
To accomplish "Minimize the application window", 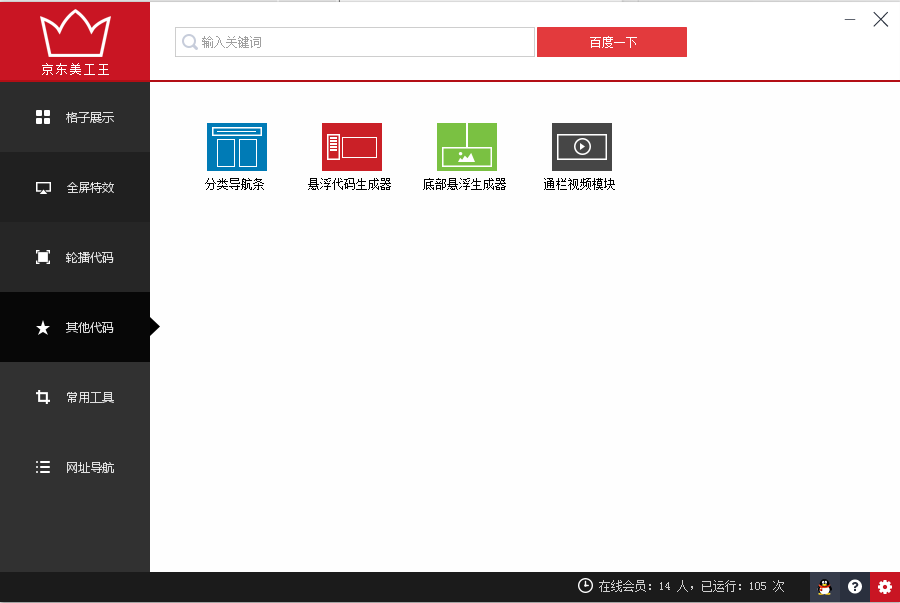I will coord(849,19).
